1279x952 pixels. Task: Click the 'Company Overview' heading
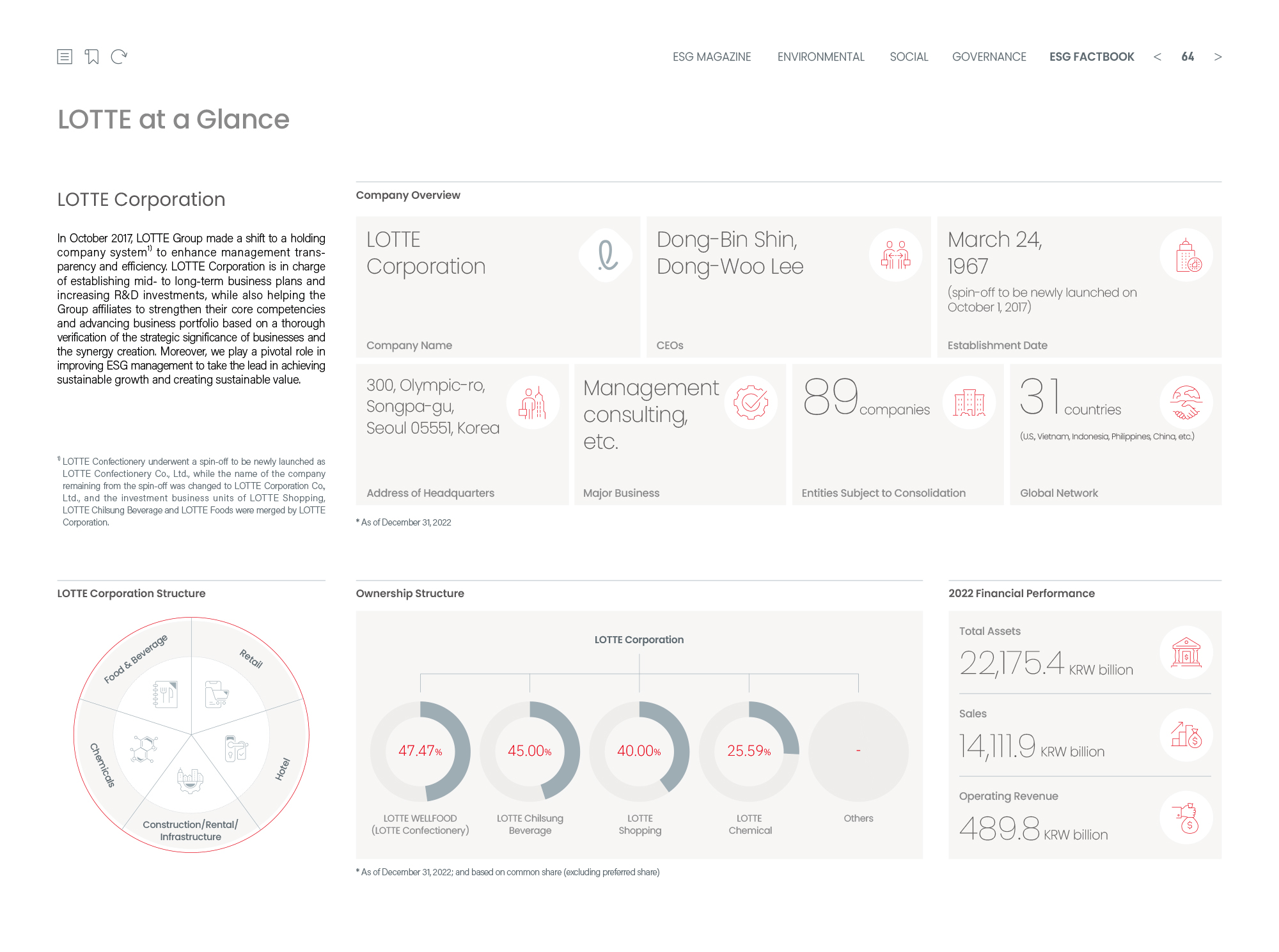408,195
